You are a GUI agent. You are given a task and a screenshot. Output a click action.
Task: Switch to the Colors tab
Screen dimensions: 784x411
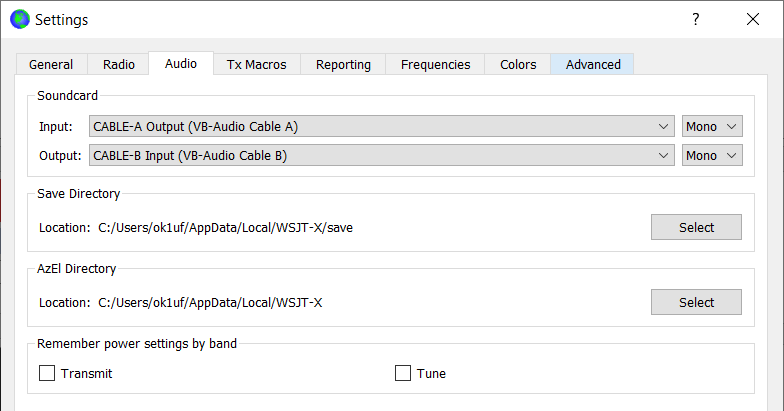coord(518,64)
